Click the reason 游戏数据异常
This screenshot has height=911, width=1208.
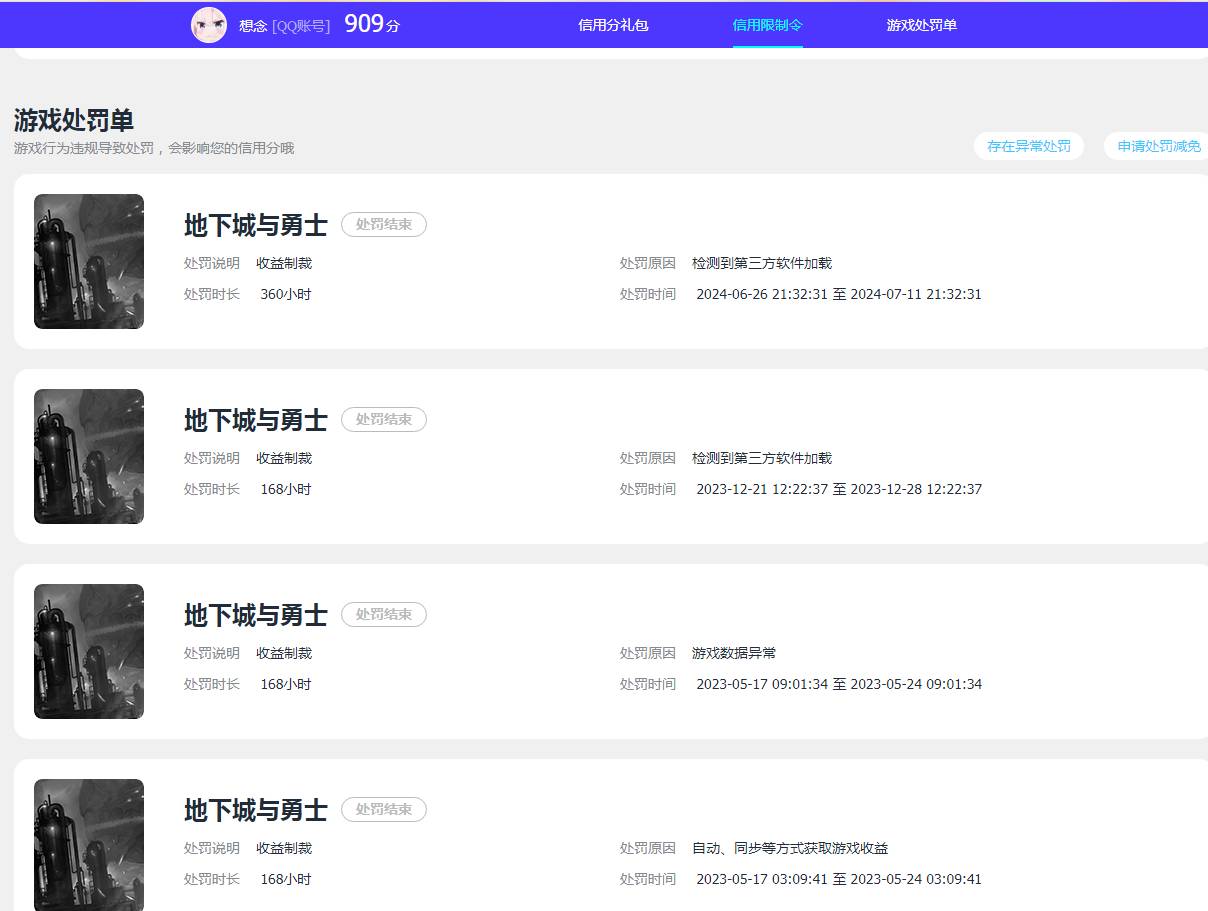click(x=734, y=653)
